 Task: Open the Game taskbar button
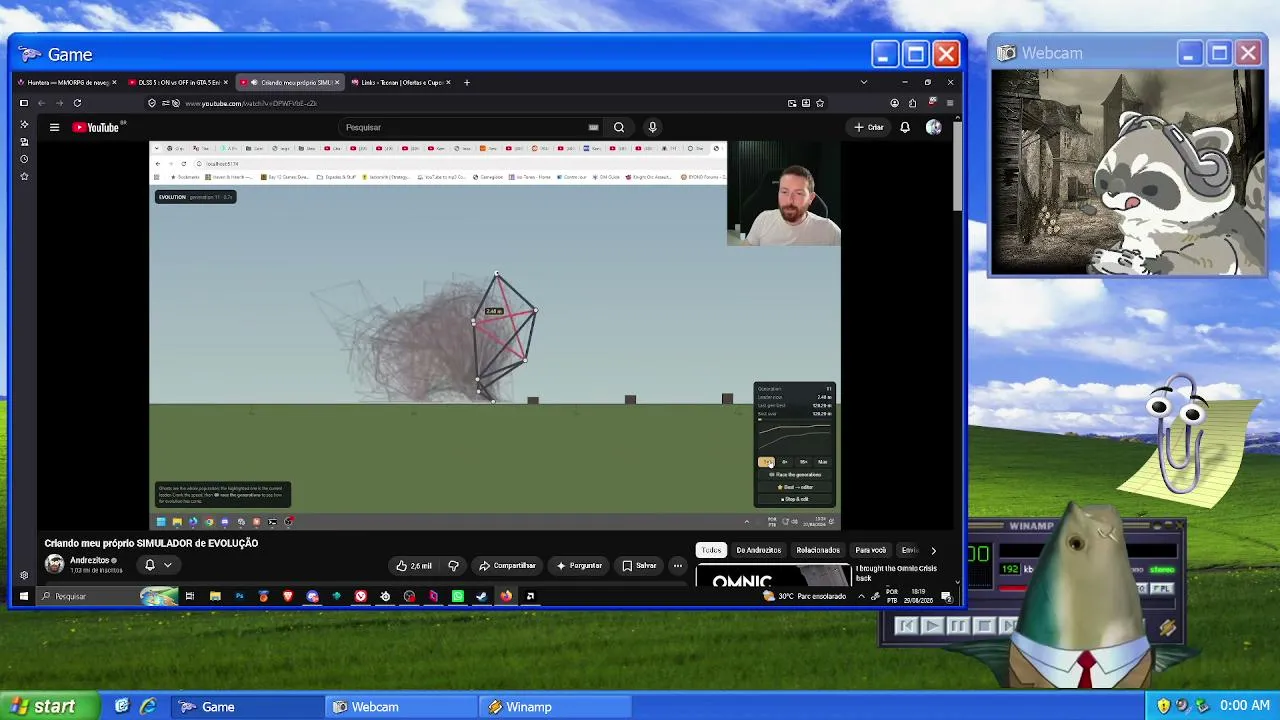pyautogui.click(x=247, y=706)
